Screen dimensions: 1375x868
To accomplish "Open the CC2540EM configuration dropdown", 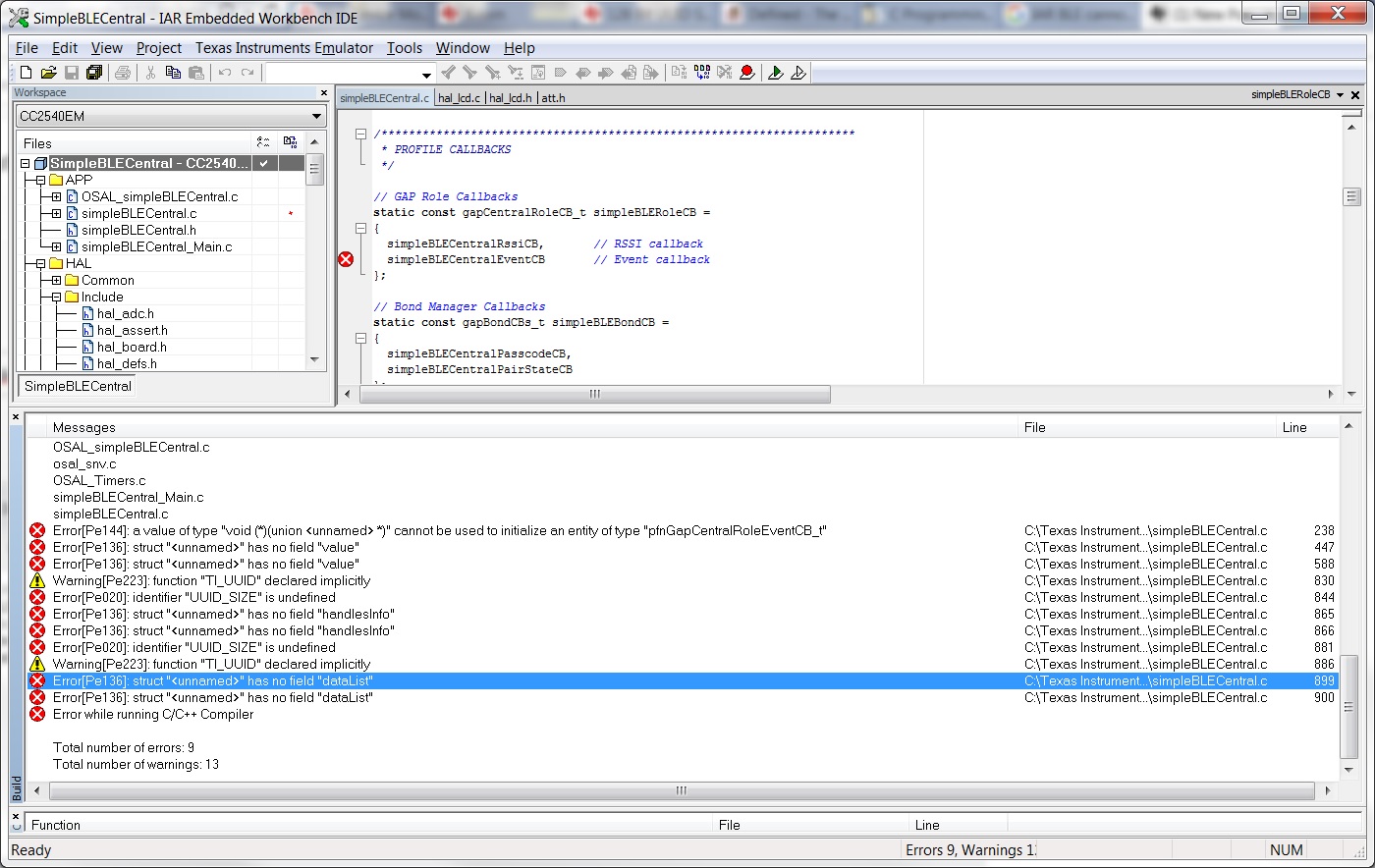I will point(316,117).
